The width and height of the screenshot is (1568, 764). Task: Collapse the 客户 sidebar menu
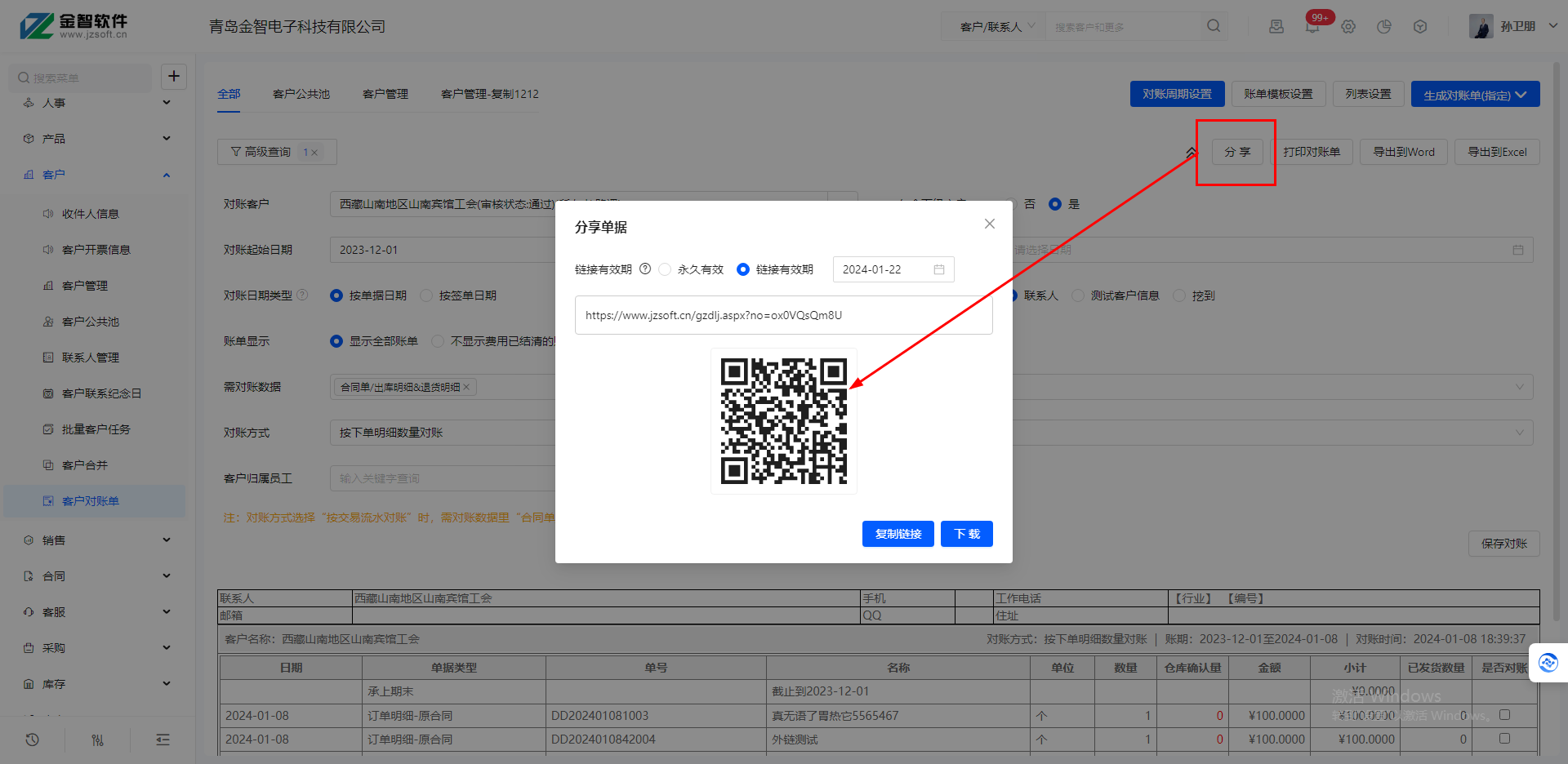[x=96, y=175]
